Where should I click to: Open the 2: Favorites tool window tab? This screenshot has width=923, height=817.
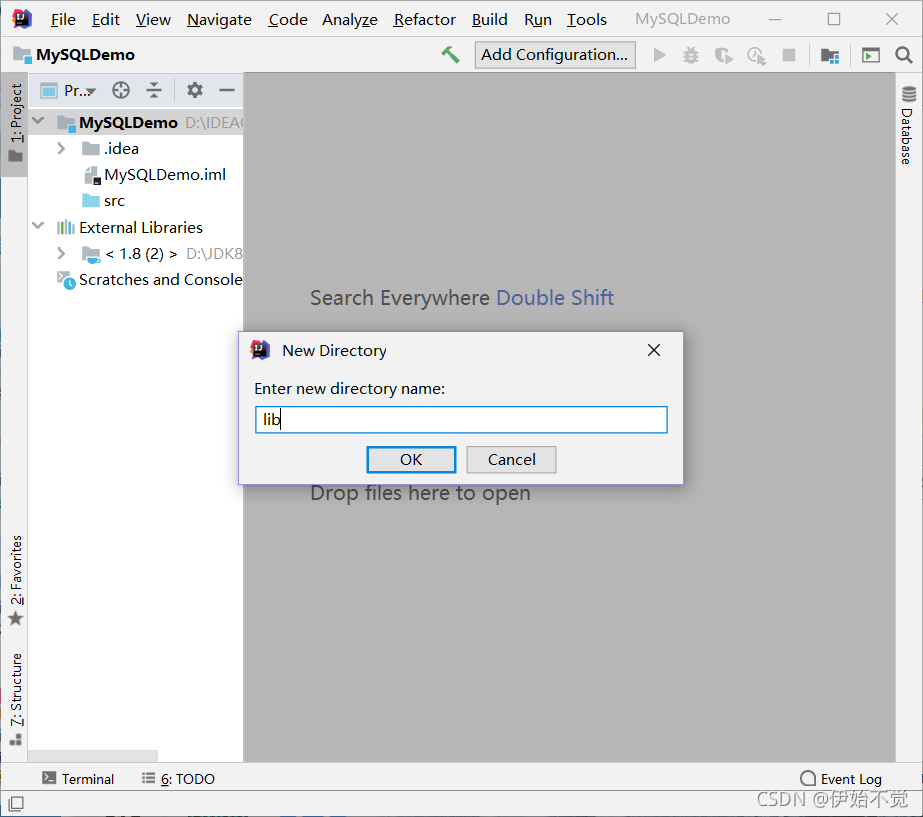point(16,580)
